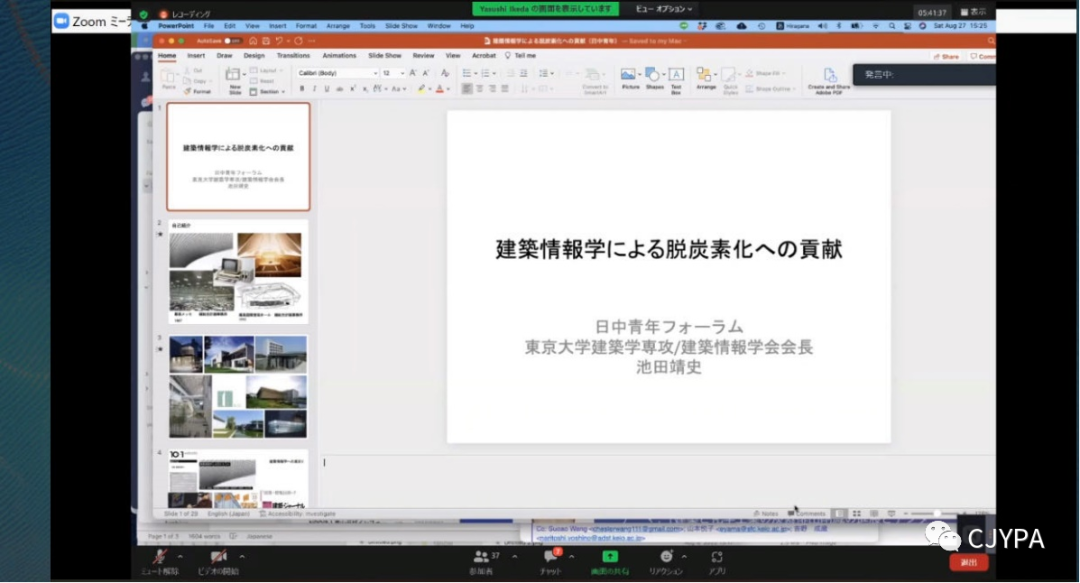Click the Zoom recording indicator
The width and height of the screenshot is (1080, 583).
pyautogui.click(x=186, y=14)
